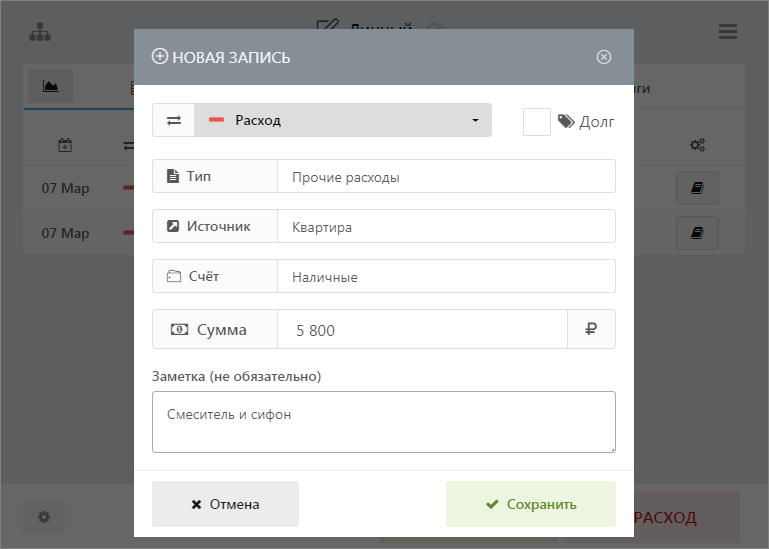
Task: Click the ruble currency symbol button
Action: 591,329
